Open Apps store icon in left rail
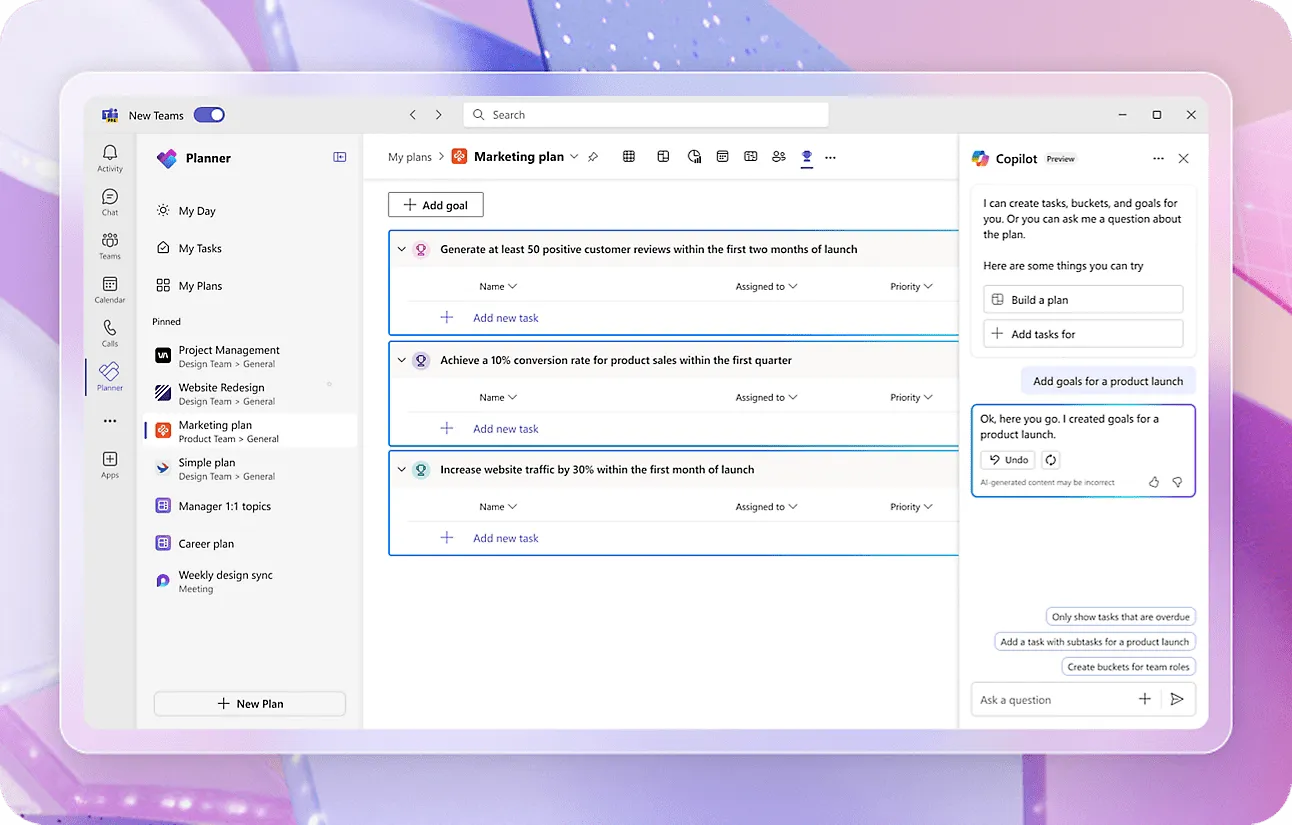The height and width of the screenshot is (825, 1292). pos(110,465)
